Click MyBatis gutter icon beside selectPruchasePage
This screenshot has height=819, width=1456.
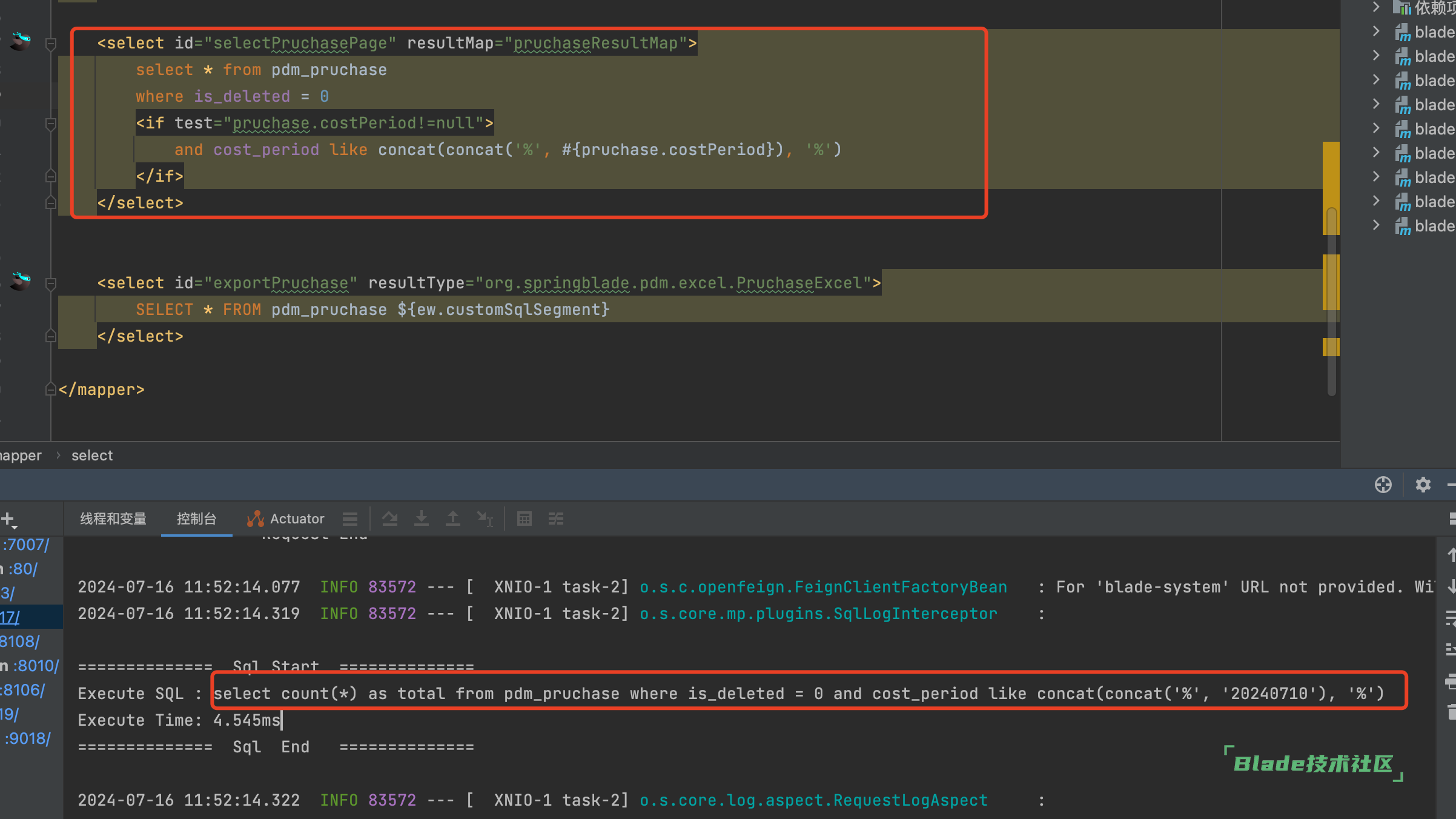click(21, 41)
